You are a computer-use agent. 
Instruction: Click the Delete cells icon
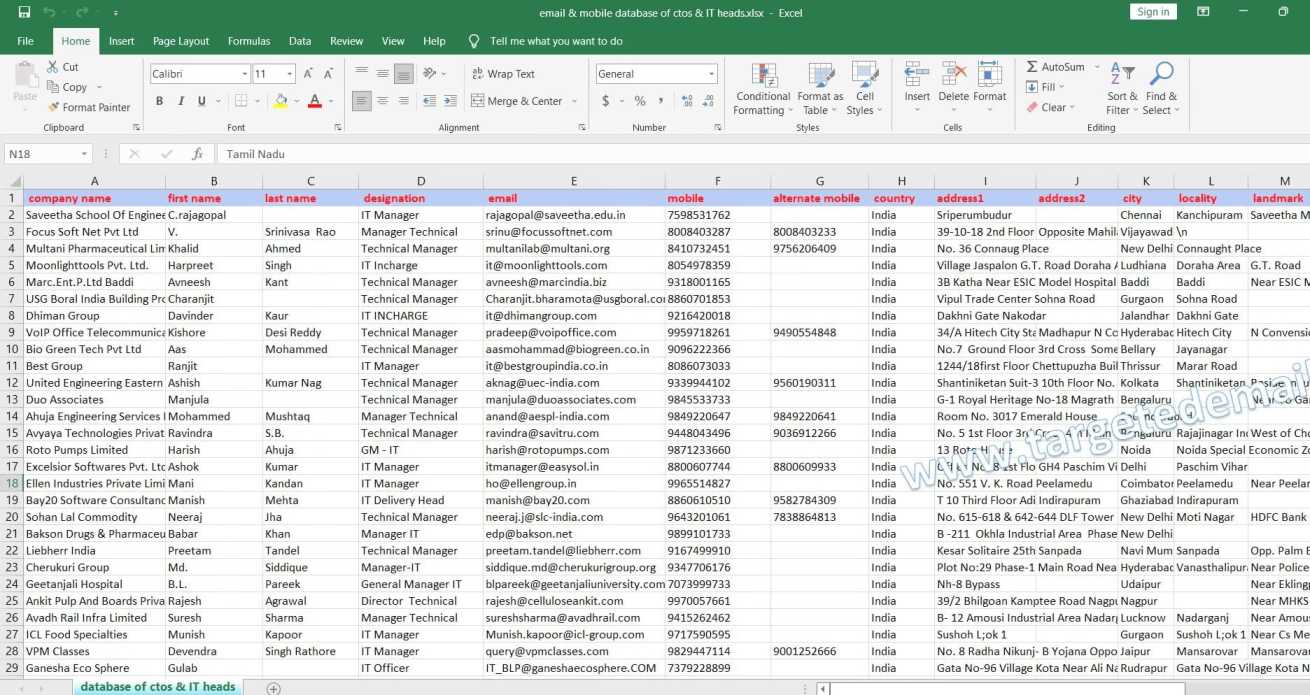(x=954, y=75)
